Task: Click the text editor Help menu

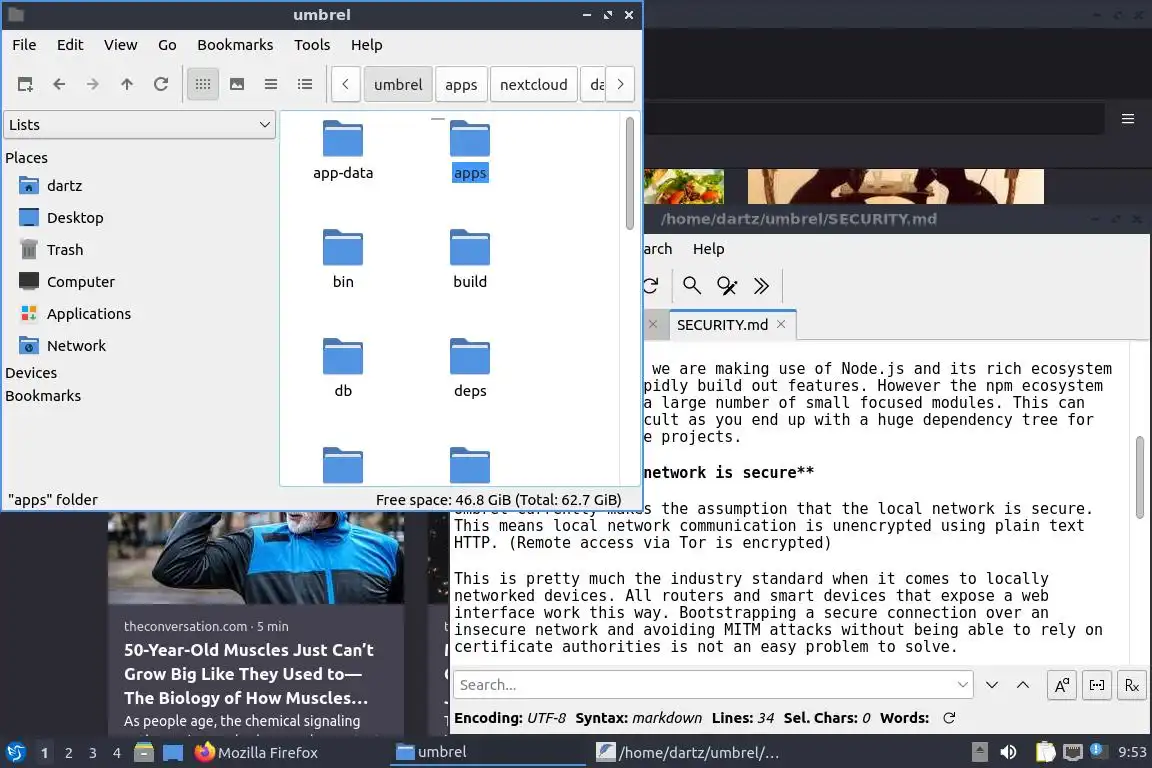Action: [708, 249]
